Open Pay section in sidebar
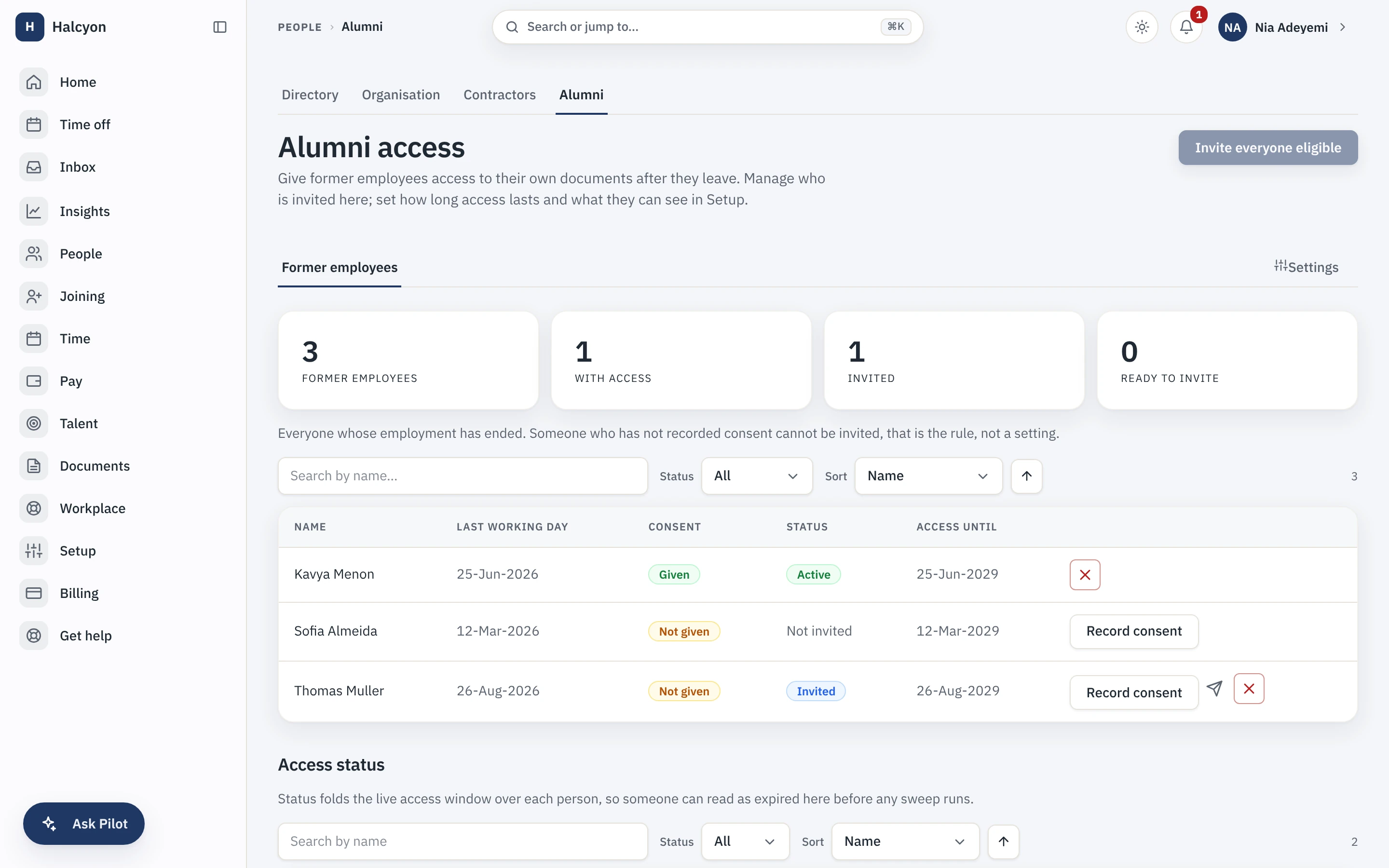This screenshot has height=868, width=1389. 123,381
